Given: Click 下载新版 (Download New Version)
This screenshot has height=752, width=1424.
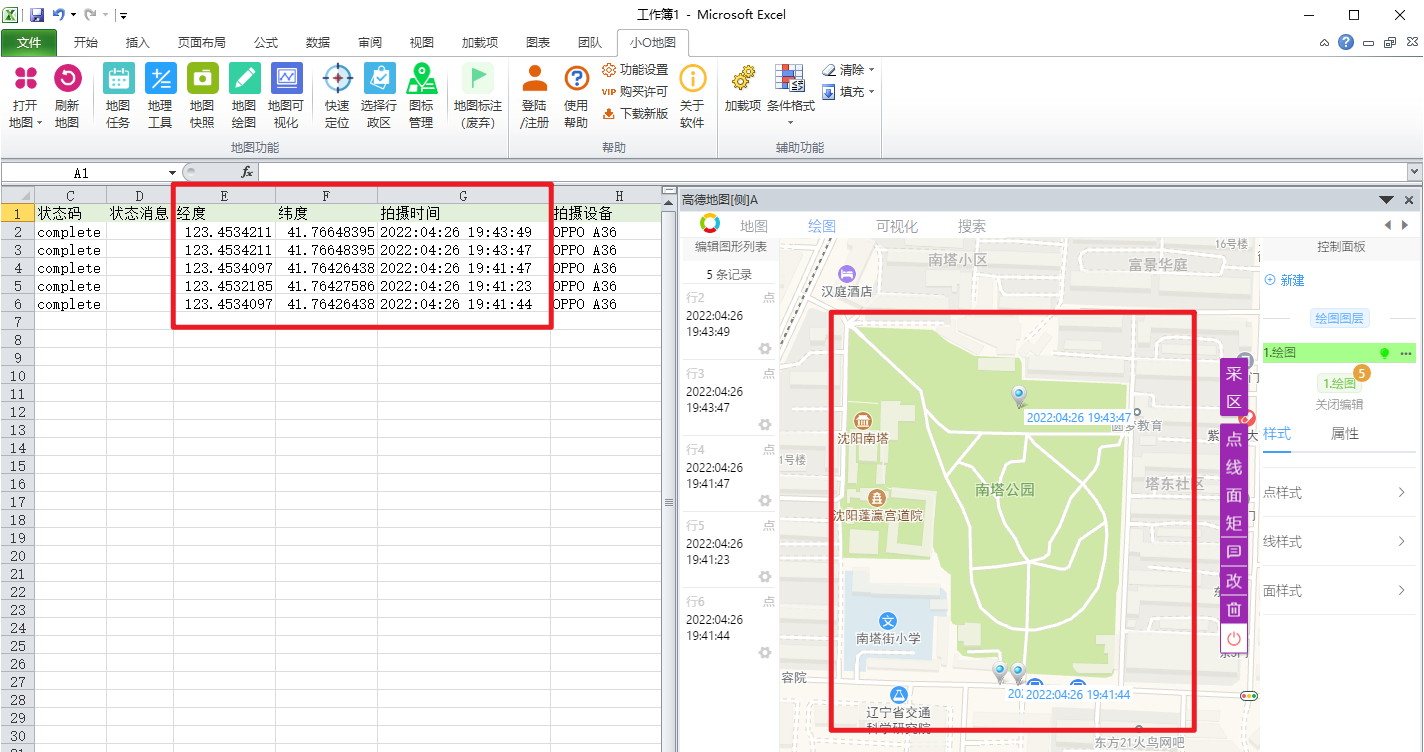Looking at the screenshot, I should [x=636, y=114].
